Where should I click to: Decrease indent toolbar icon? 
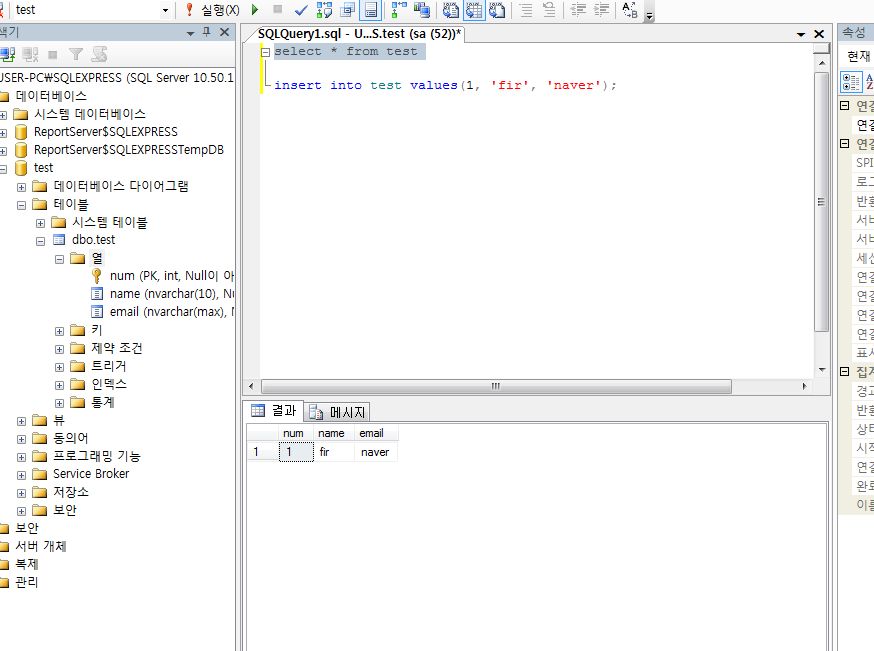578,10
